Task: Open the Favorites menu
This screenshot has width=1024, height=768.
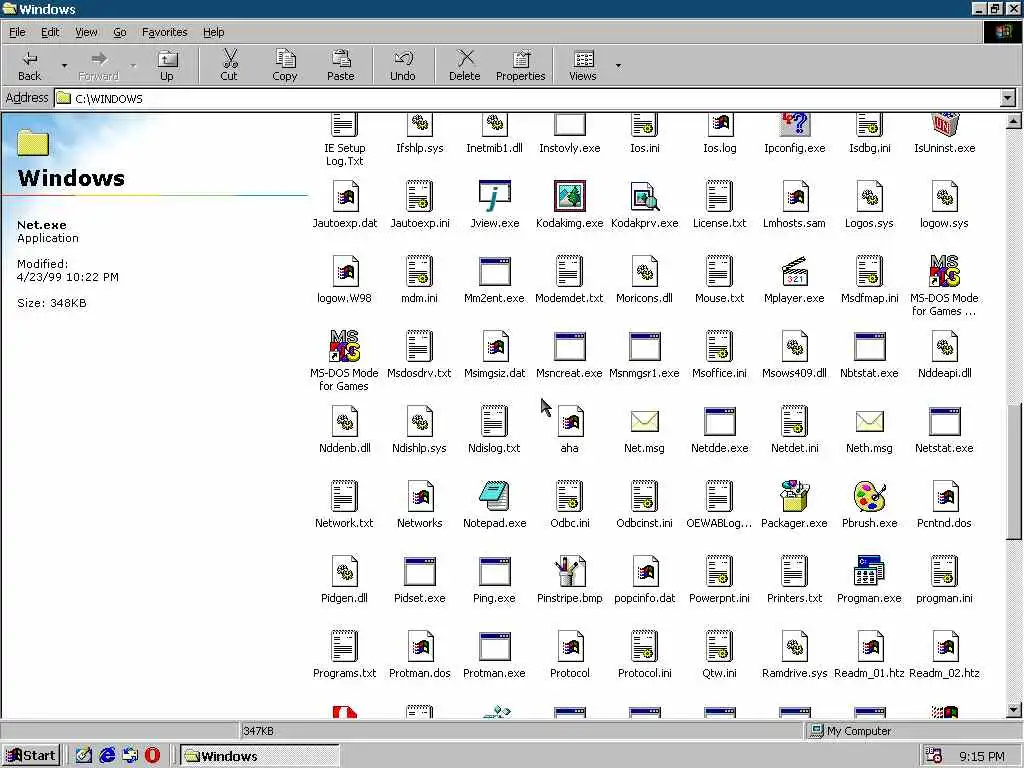Action: [x=165, y=32]
